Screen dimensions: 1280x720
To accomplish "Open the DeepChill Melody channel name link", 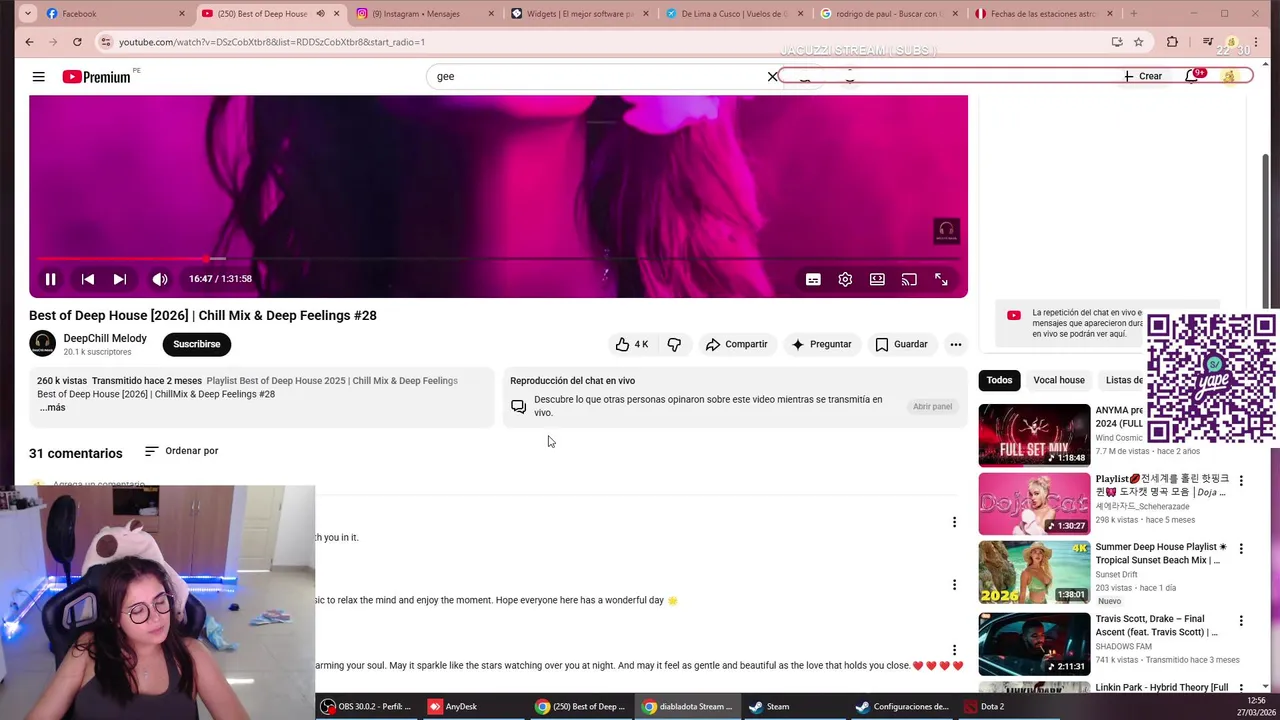I will 105,338.
